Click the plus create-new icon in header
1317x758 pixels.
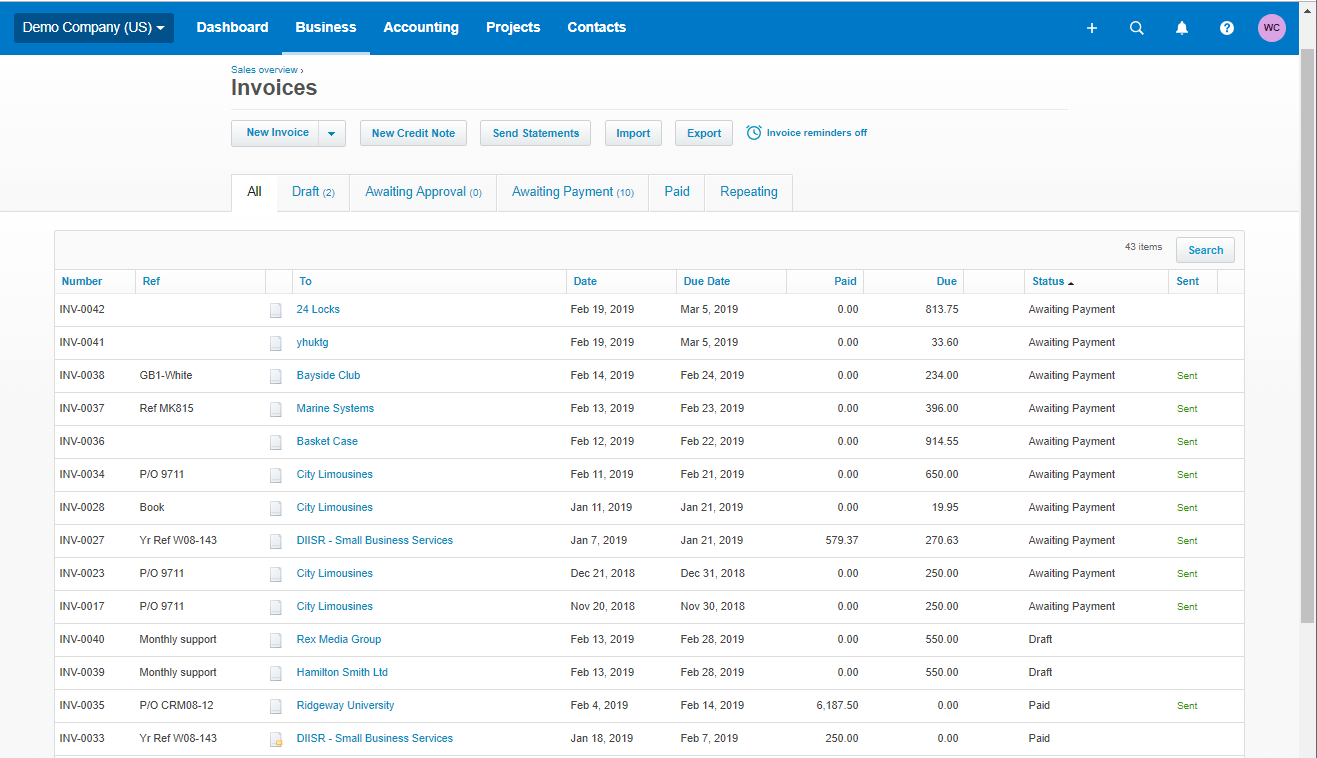(1092, 28)
